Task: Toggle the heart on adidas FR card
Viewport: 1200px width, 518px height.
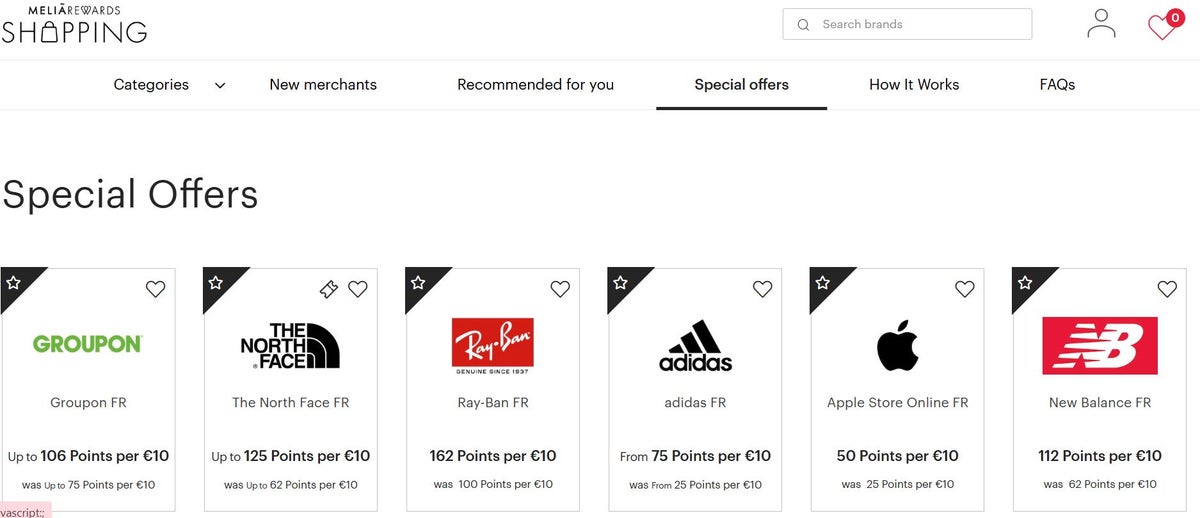Action: point(762,289)
